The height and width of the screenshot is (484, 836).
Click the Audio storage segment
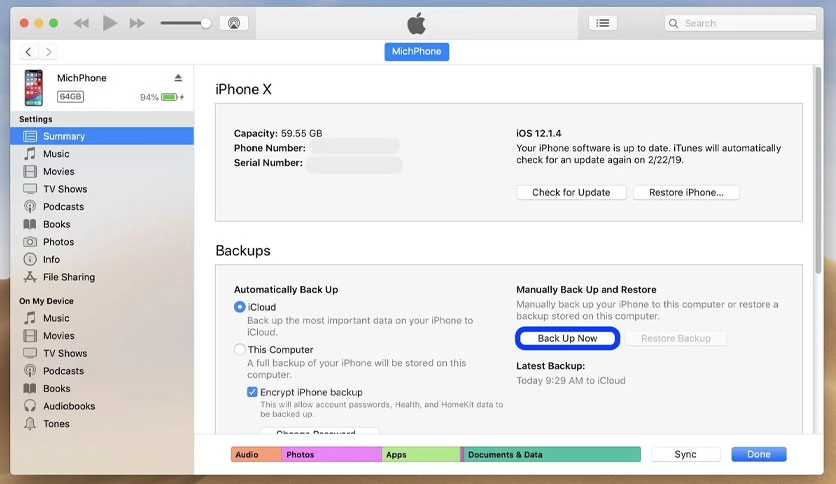tap(256, 454)
